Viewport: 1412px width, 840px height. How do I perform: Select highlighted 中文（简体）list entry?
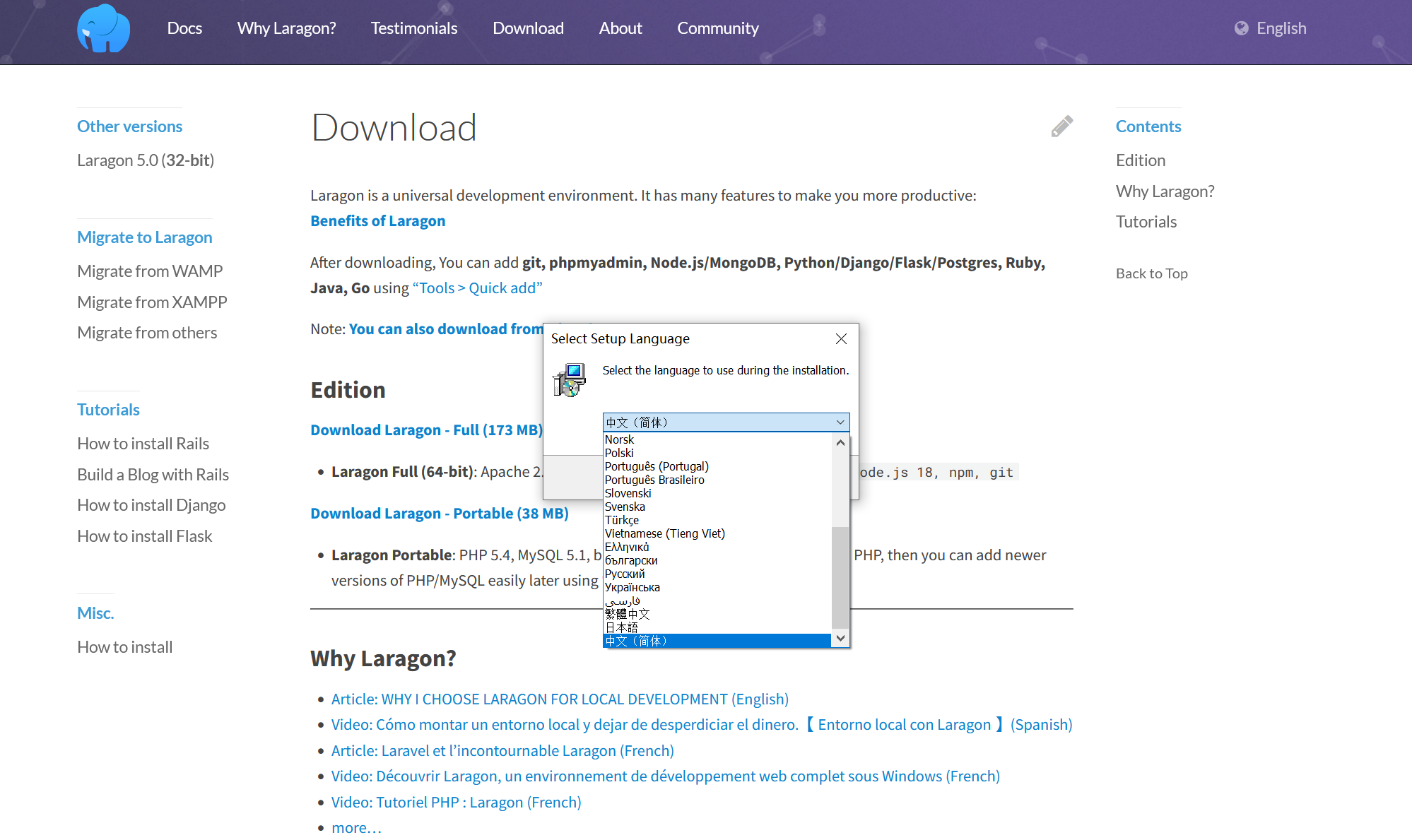[x=717, y=641]
